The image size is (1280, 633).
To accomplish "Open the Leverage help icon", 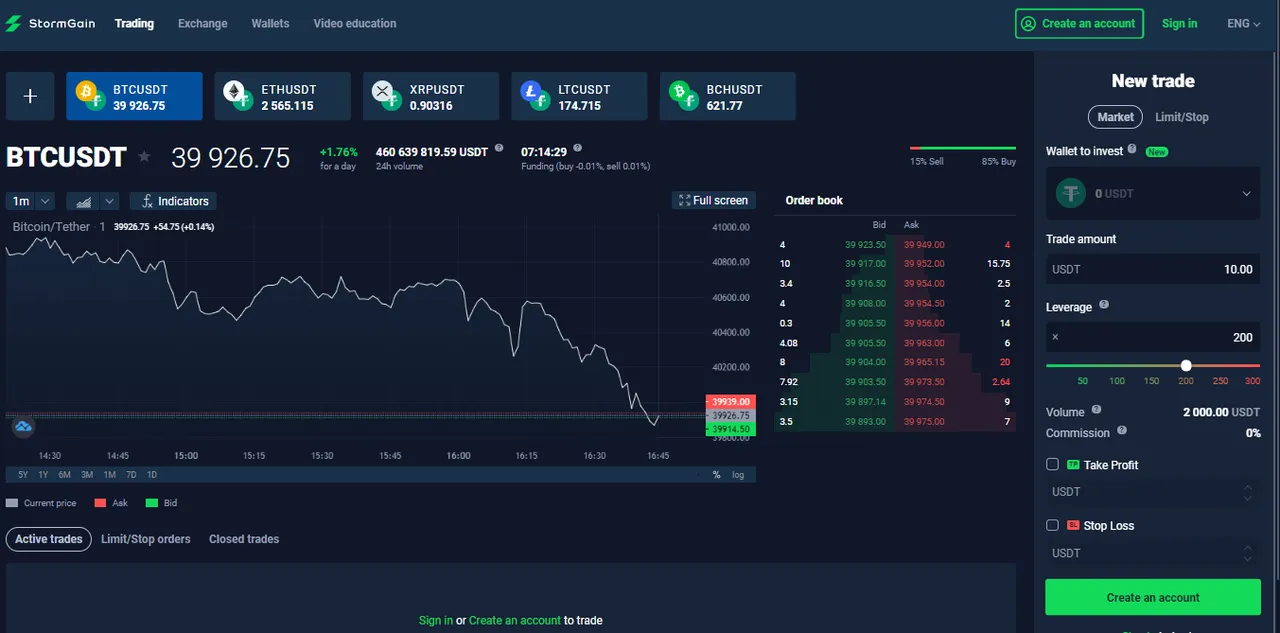I will point(1103,305).
